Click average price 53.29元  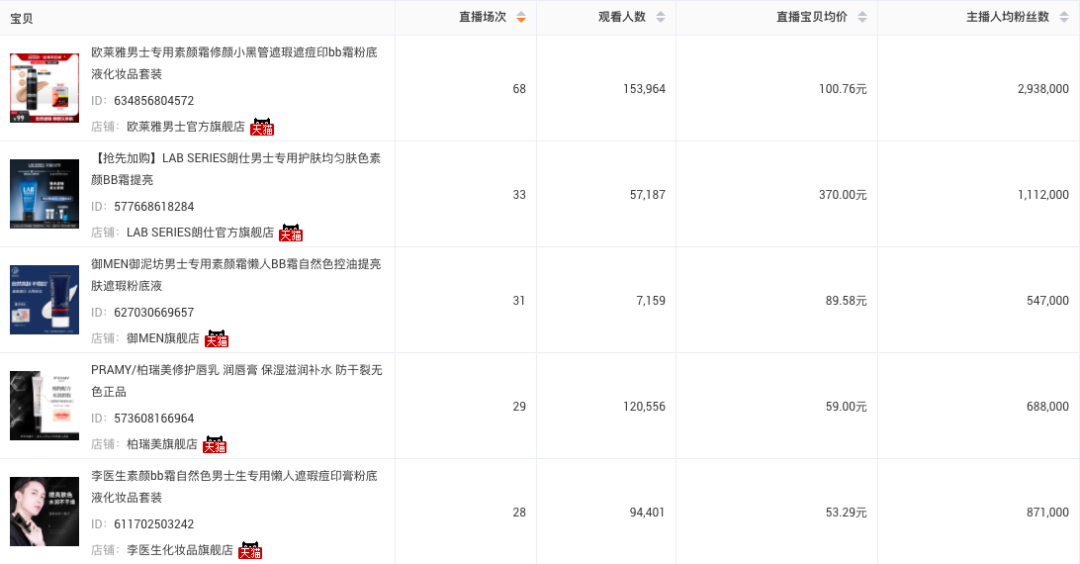click(846, 513)
